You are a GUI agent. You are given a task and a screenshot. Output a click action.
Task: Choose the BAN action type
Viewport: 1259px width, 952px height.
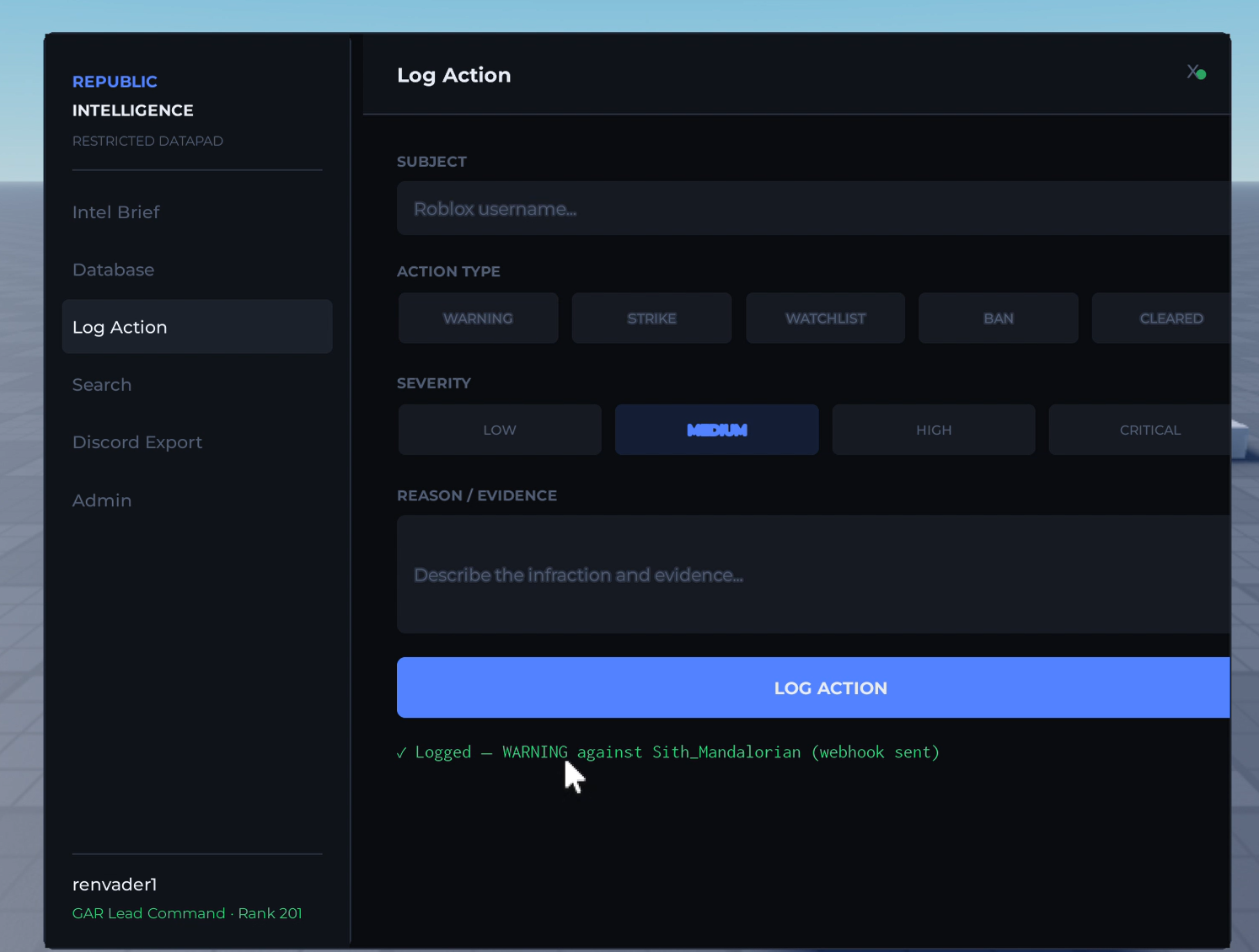(x=999, y=318)
